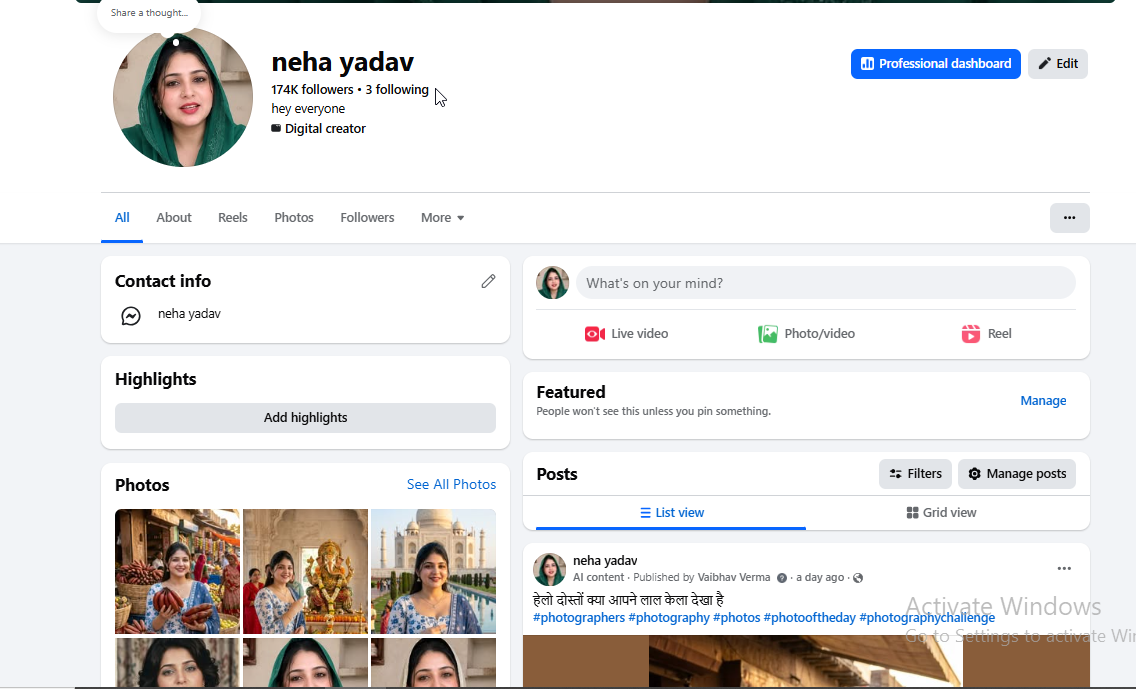Click the #photography hashtag
The image size is (1136, 689).
click(669, 618)
